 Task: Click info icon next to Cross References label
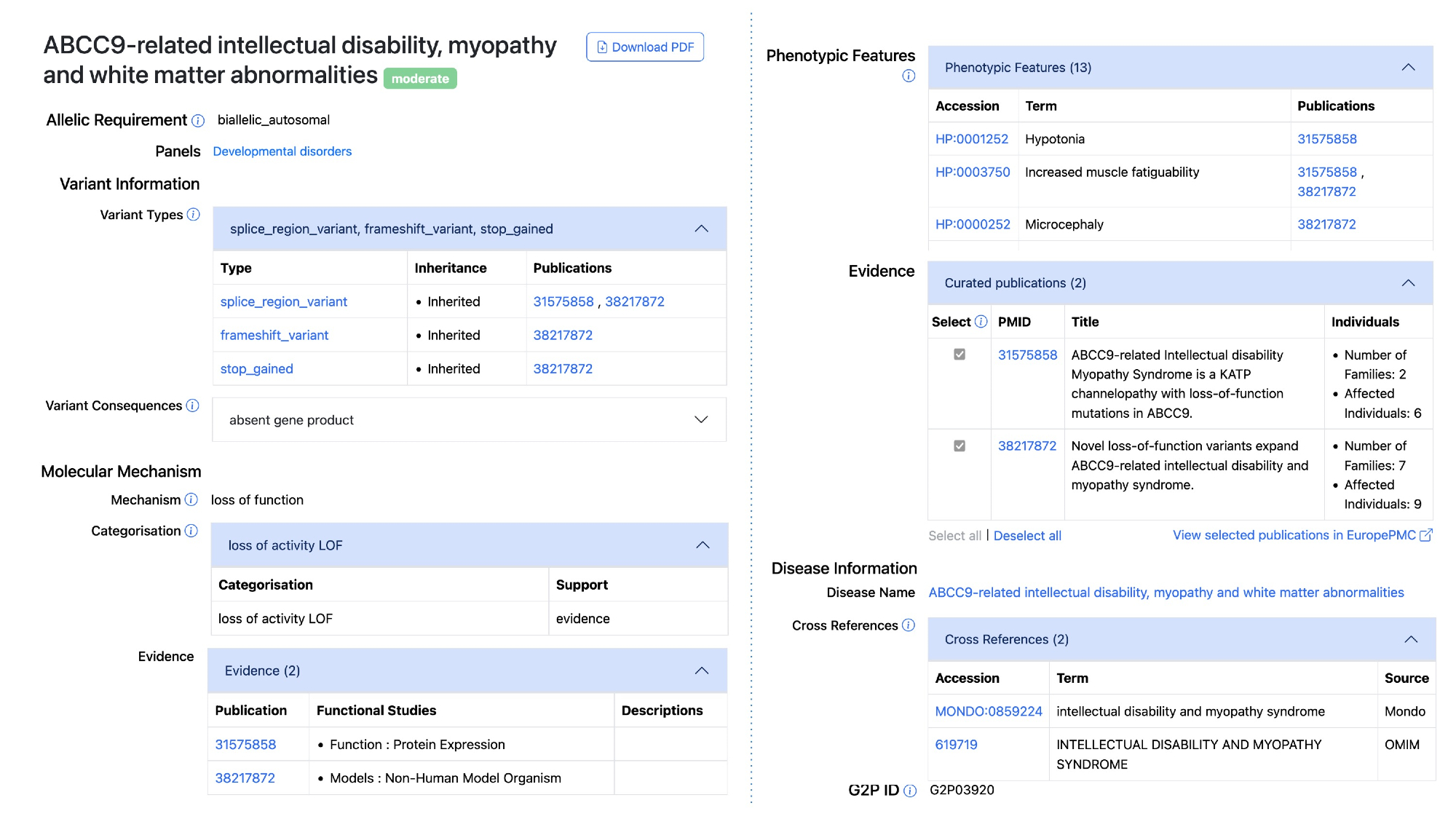[909, 625]
